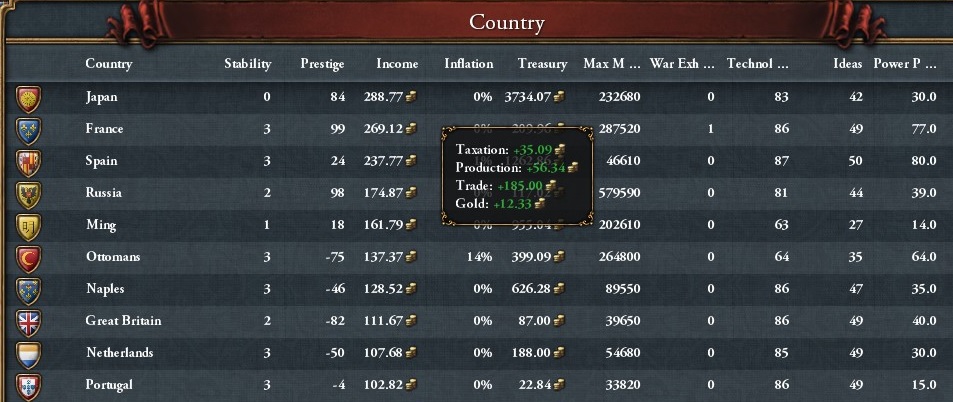This screenshot has height=402, width=953.
Task: Click Portugal's flag shield icon
Action: tap(28, 385)
